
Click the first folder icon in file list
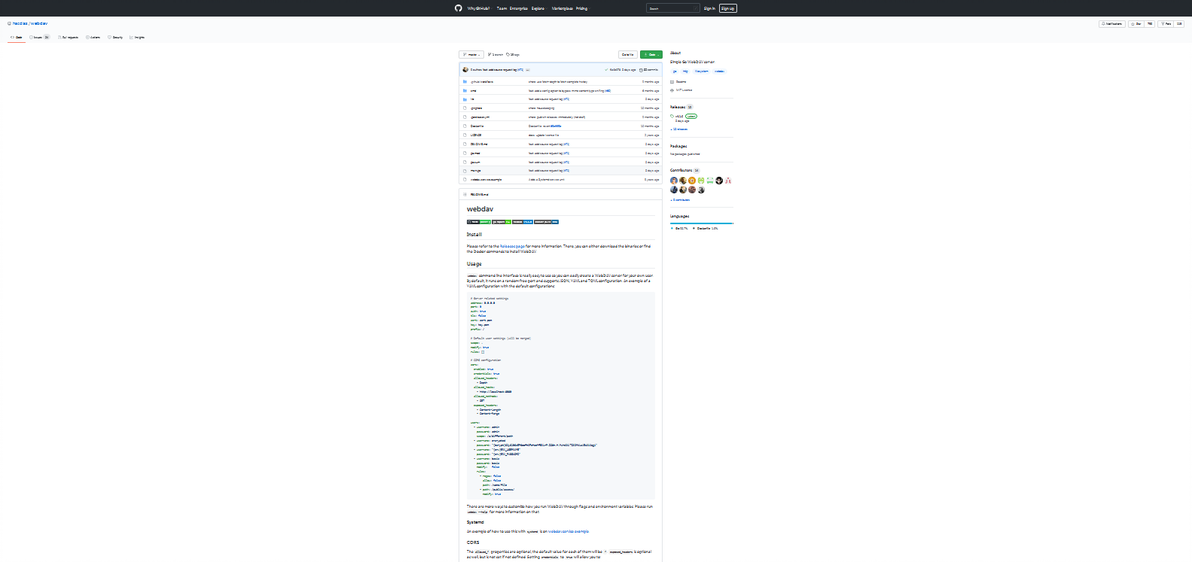(x=465, y=81)
